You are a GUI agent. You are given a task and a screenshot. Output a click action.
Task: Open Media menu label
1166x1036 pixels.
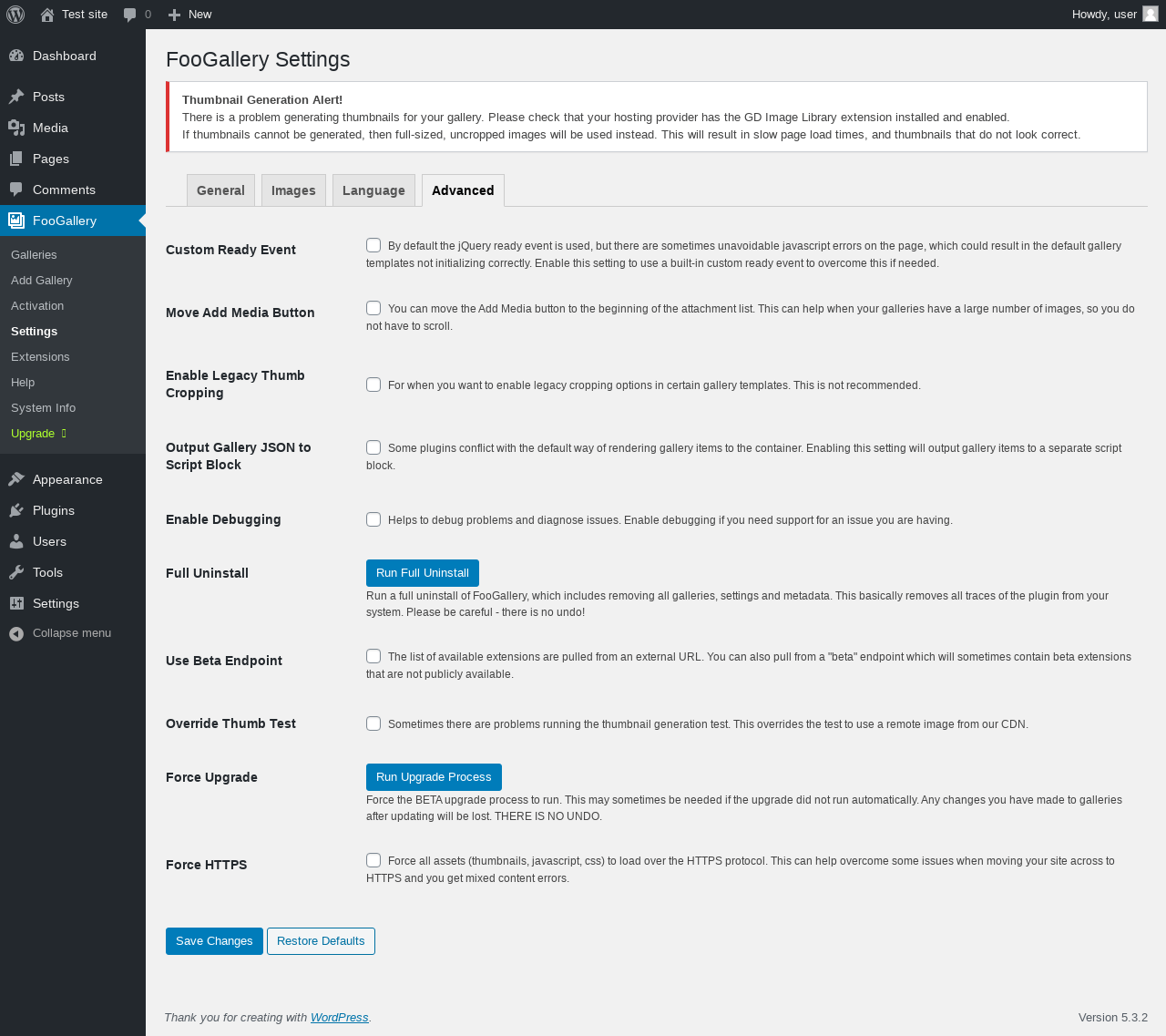(50, 128)
